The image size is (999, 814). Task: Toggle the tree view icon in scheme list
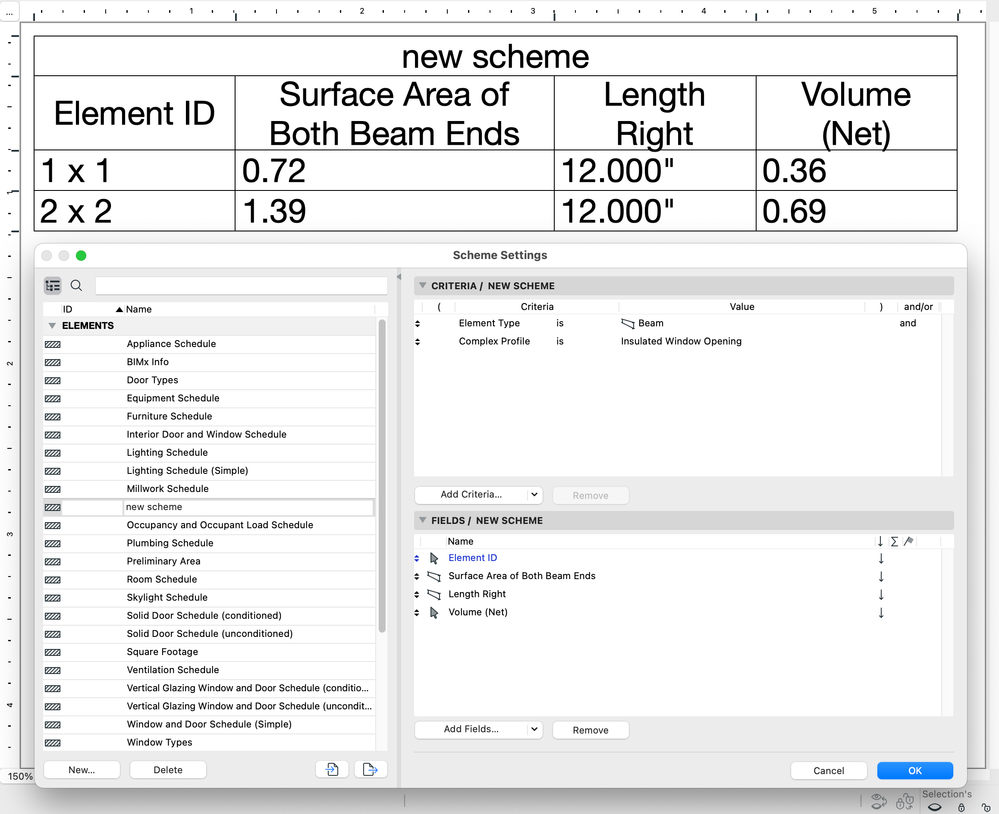[x=53, y=286]
